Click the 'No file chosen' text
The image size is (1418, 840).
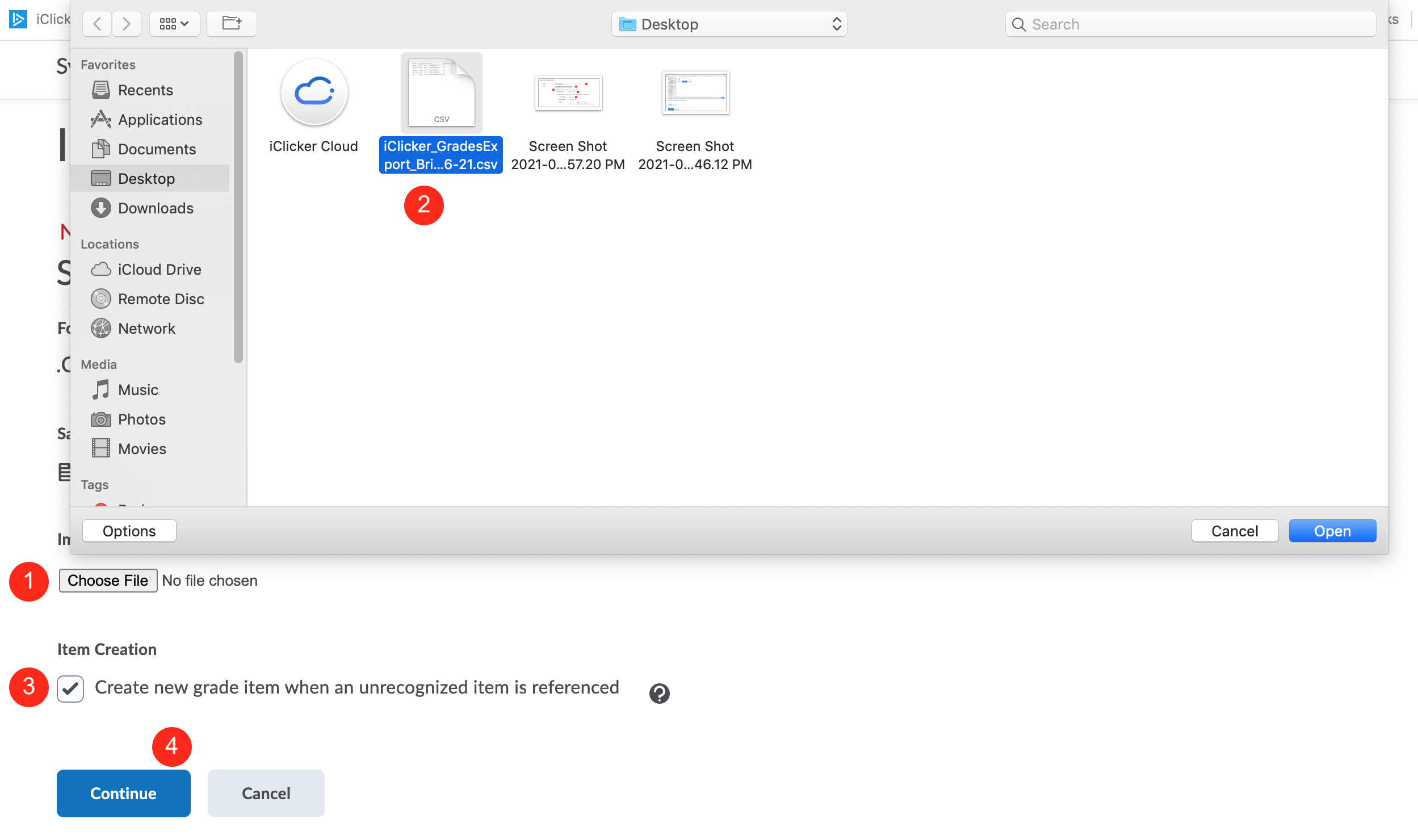coord(209,581)
